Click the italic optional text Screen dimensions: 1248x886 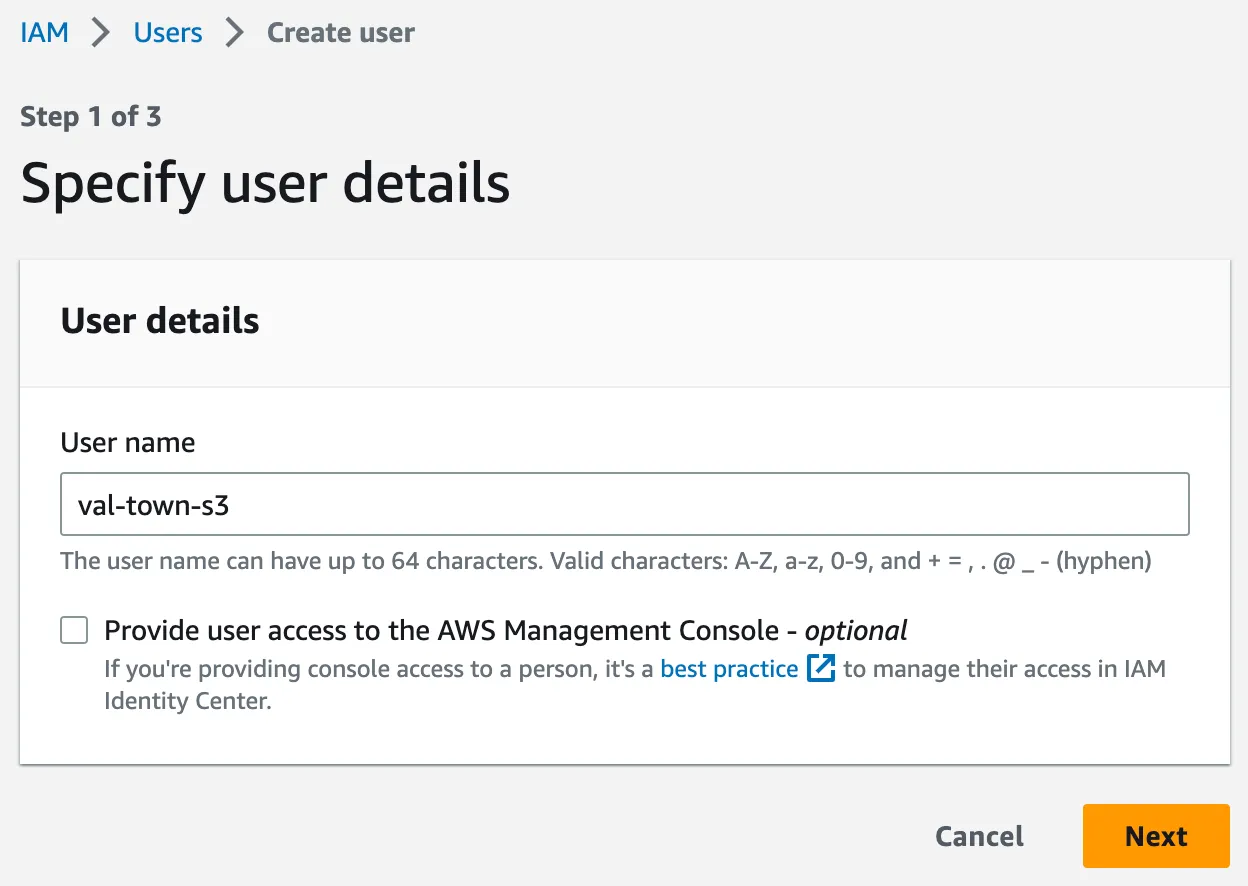[x=856, y=630]
